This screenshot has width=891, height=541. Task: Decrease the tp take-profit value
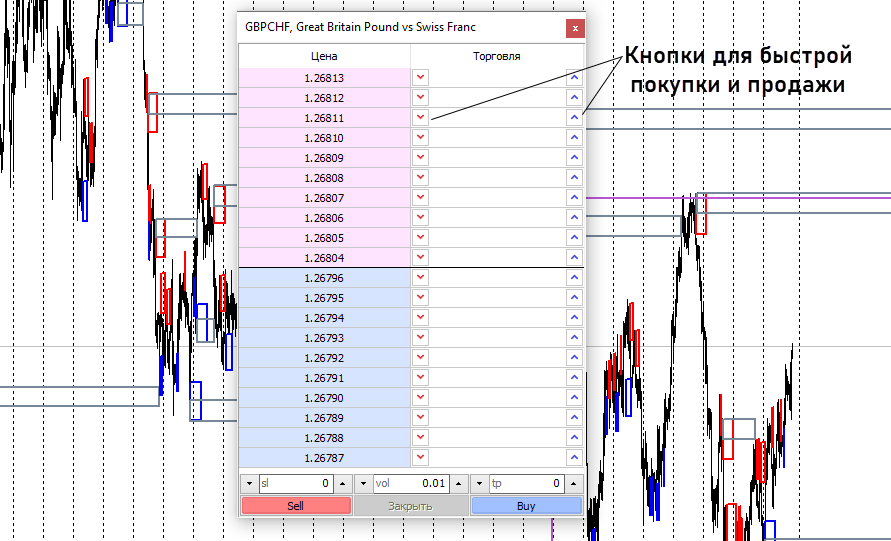click(480, 483)
